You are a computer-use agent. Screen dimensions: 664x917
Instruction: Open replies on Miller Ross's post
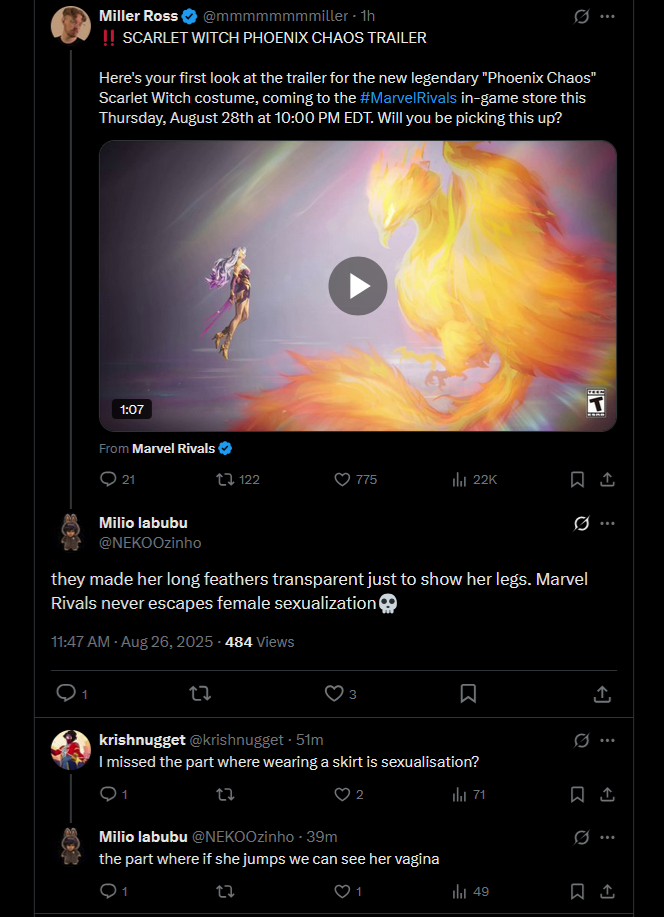click(x=117, y=480)
